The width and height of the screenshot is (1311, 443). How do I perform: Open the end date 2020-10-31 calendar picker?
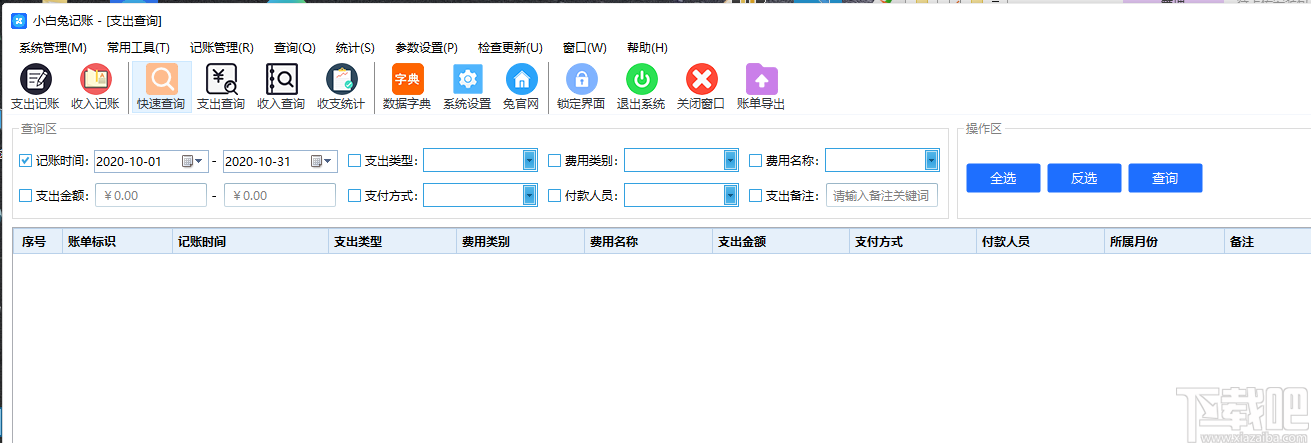pyautogui.click(x=322, y=161)
